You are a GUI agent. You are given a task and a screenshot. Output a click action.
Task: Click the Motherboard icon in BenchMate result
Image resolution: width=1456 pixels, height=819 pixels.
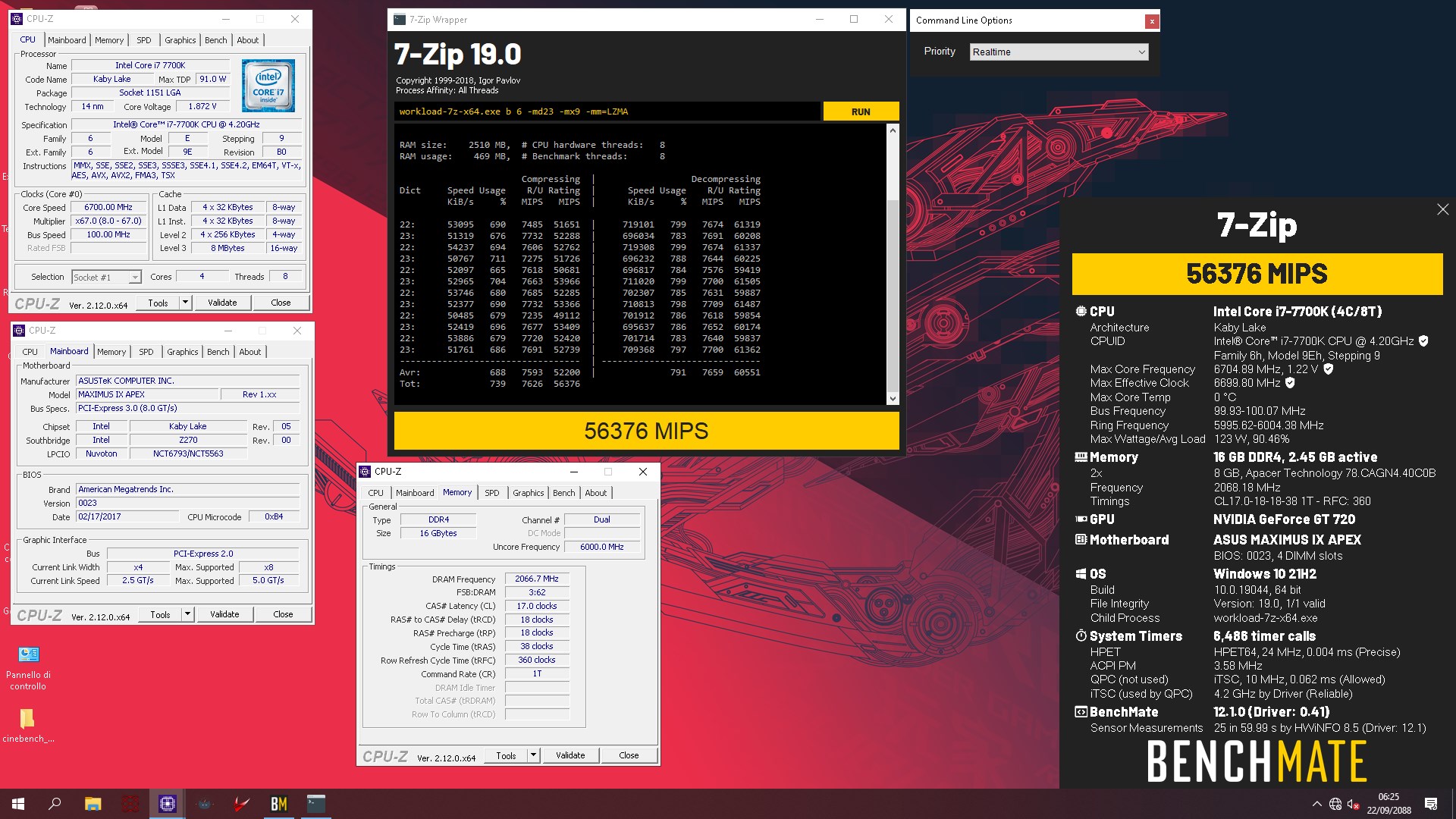point(1081,540)
